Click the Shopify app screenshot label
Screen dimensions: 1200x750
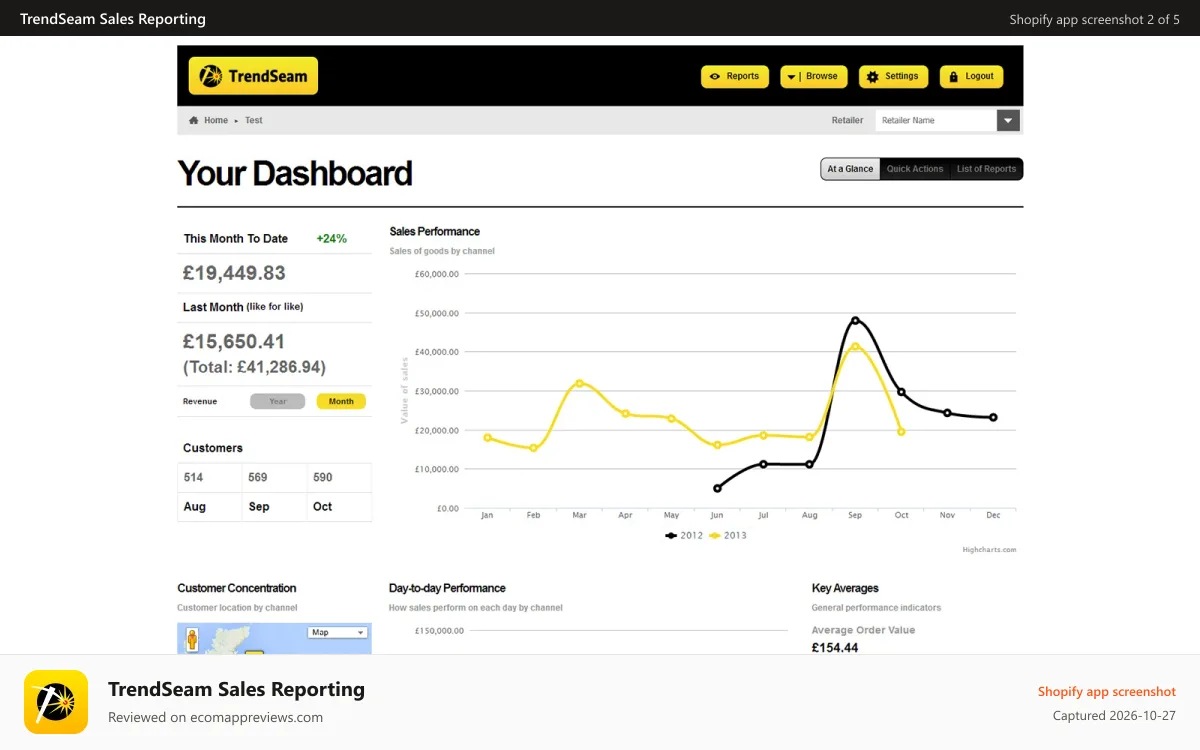1106,692
